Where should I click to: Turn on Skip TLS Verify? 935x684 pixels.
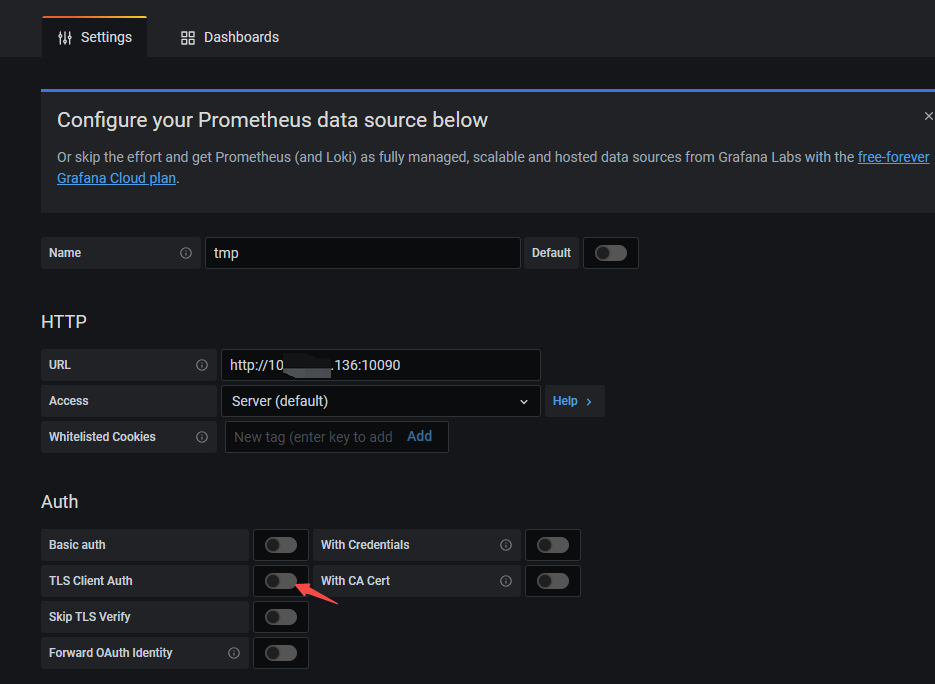[281, 617]
